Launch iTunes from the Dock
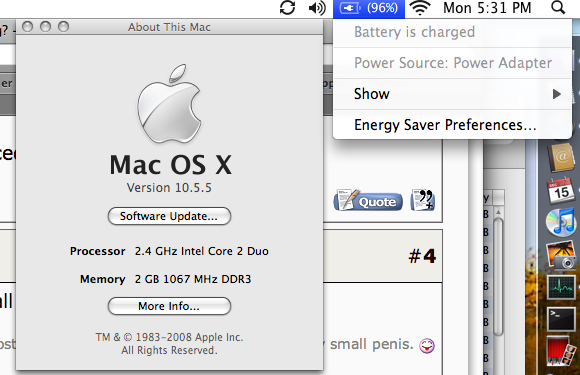The image size is (580, 375). coord(561,222)
